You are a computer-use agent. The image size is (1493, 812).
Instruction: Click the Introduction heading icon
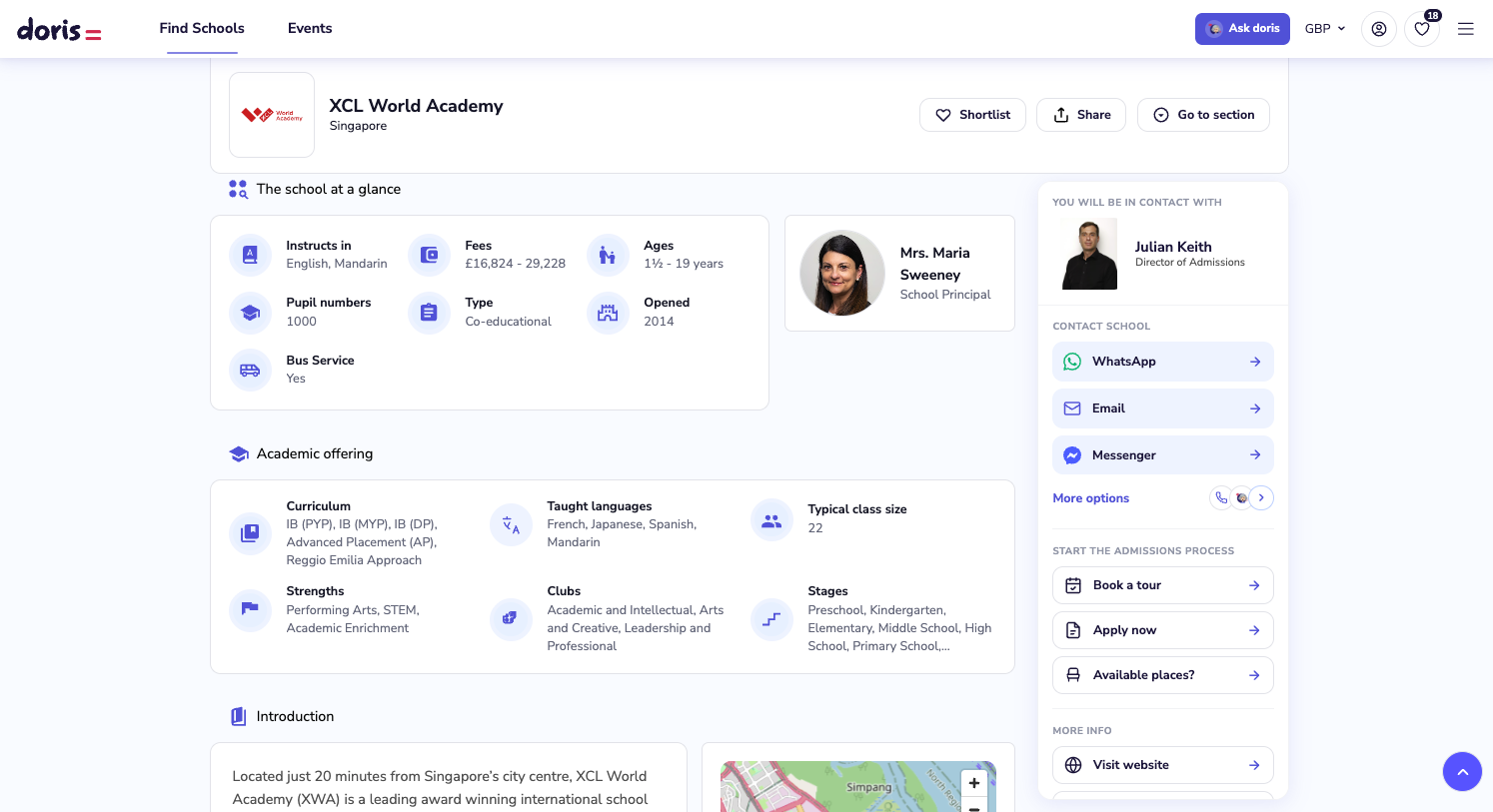(239, 716)
